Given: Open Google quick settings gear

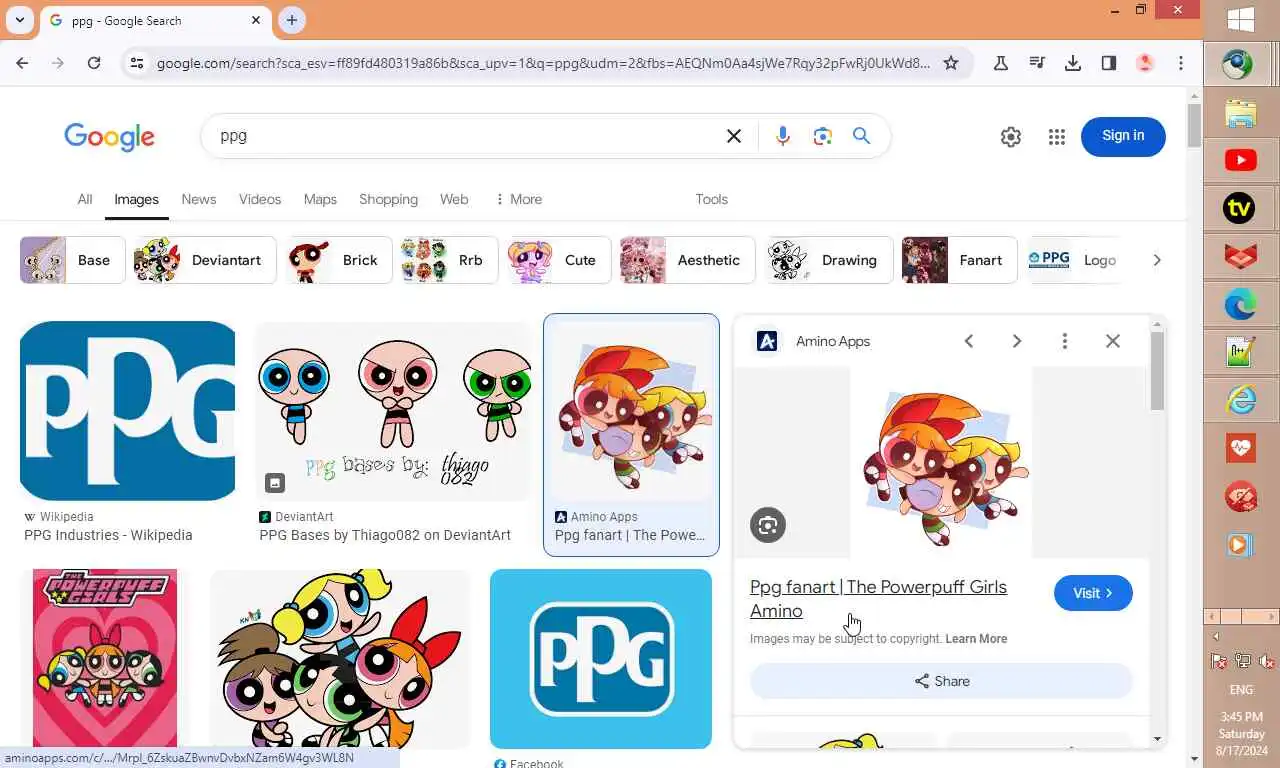Looking at the screenshot, I should tap(1011, 137).
